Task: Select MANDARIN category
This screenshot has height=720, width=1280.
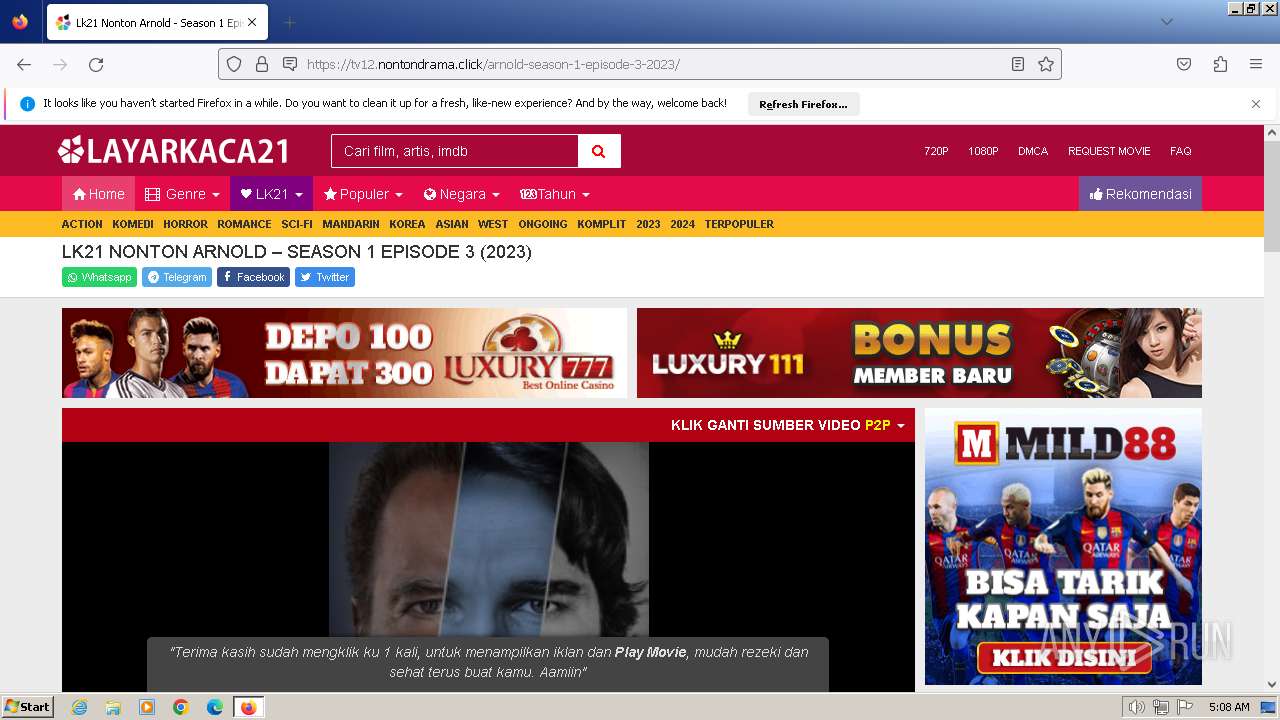Action: (x=351, y=224)
